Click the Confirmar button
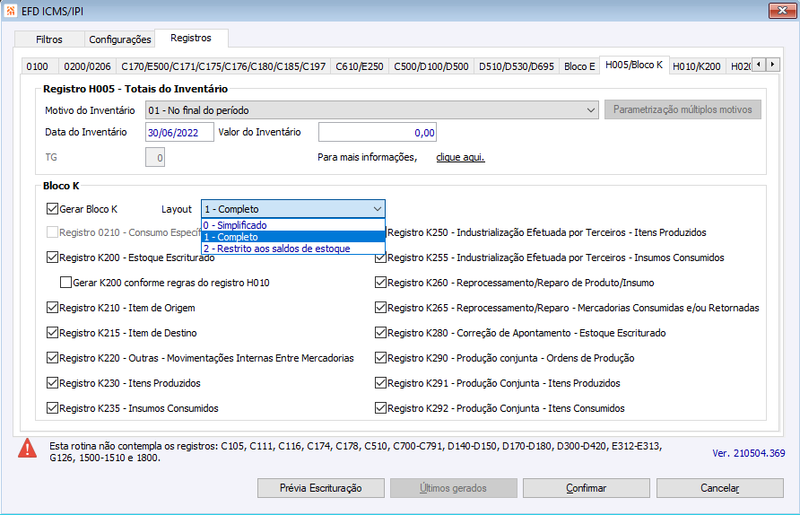Screen dimensions: 800x515 tap(586, 488)
